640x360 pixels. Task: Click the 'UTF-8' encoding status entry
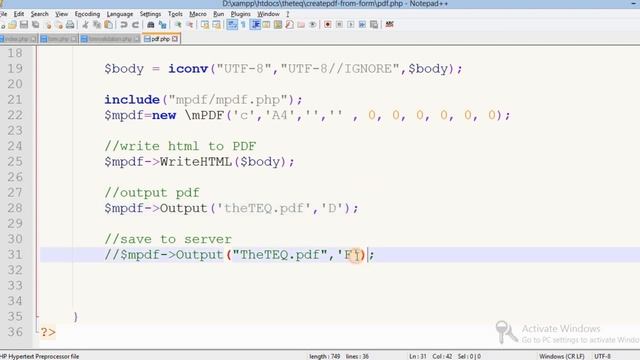(602, 356)
